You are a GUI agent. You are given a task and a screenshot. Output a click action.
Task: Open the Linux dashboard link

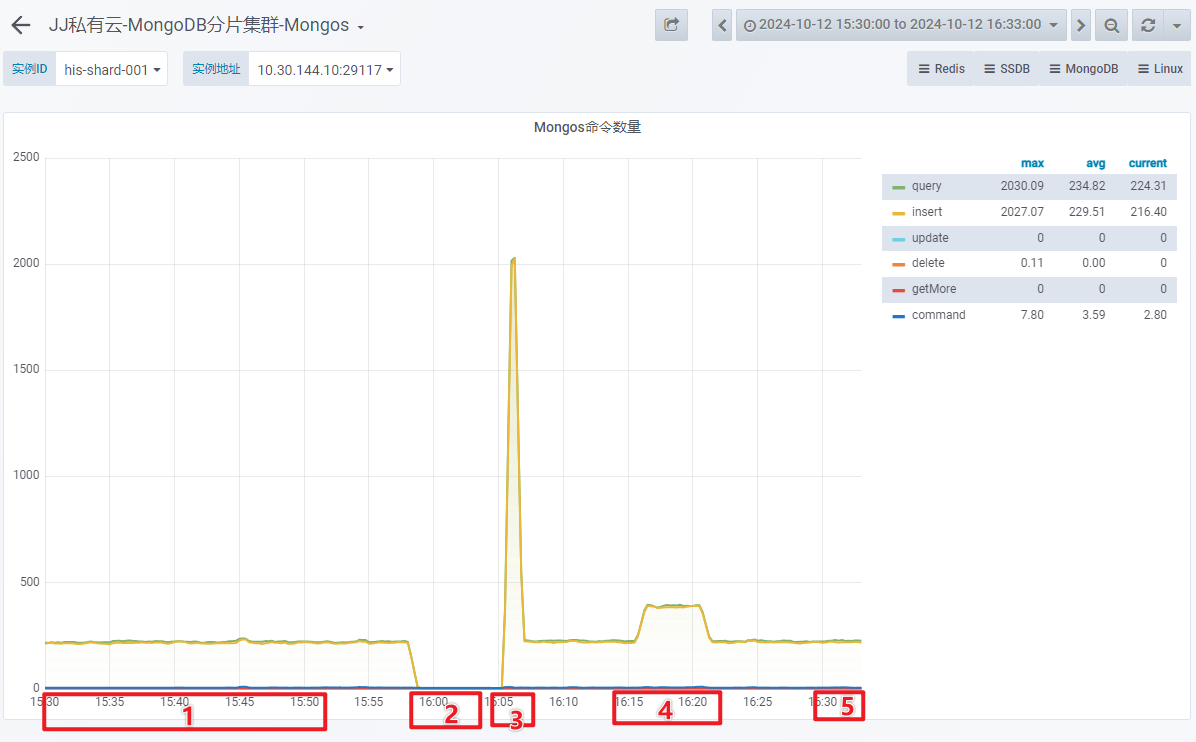click(x=1160, y=69)
